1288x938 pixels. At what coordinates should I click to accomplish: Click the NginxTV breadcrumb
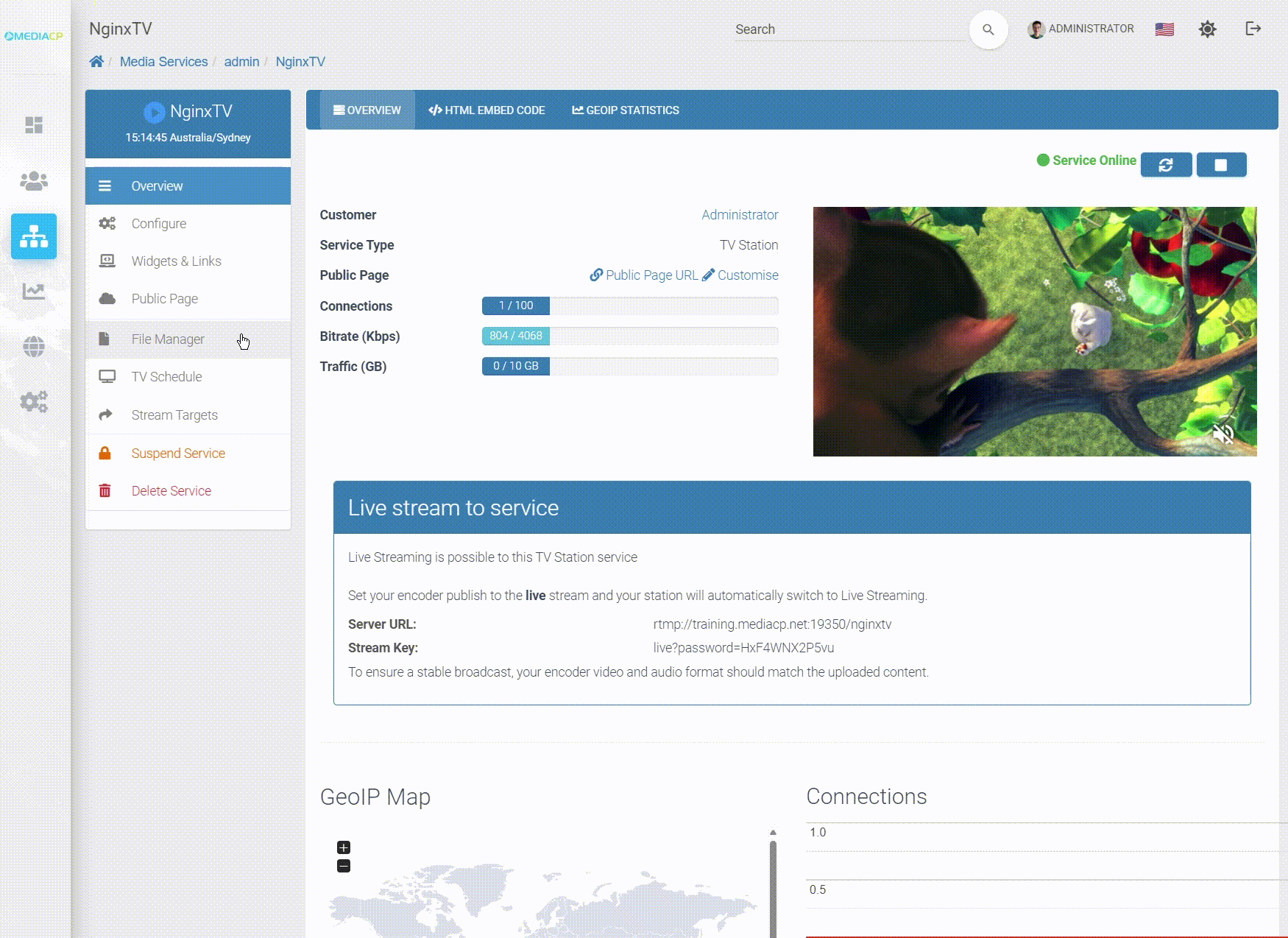pos(300,62)
